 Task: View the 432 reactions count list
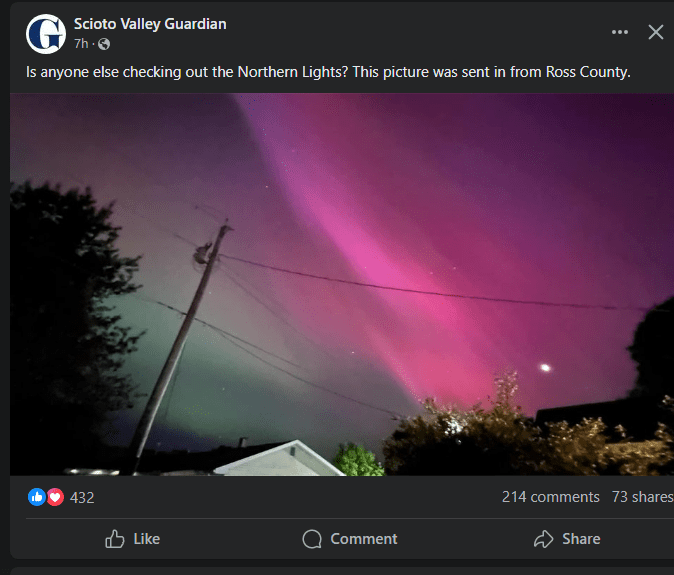click(x=82, y=498)
